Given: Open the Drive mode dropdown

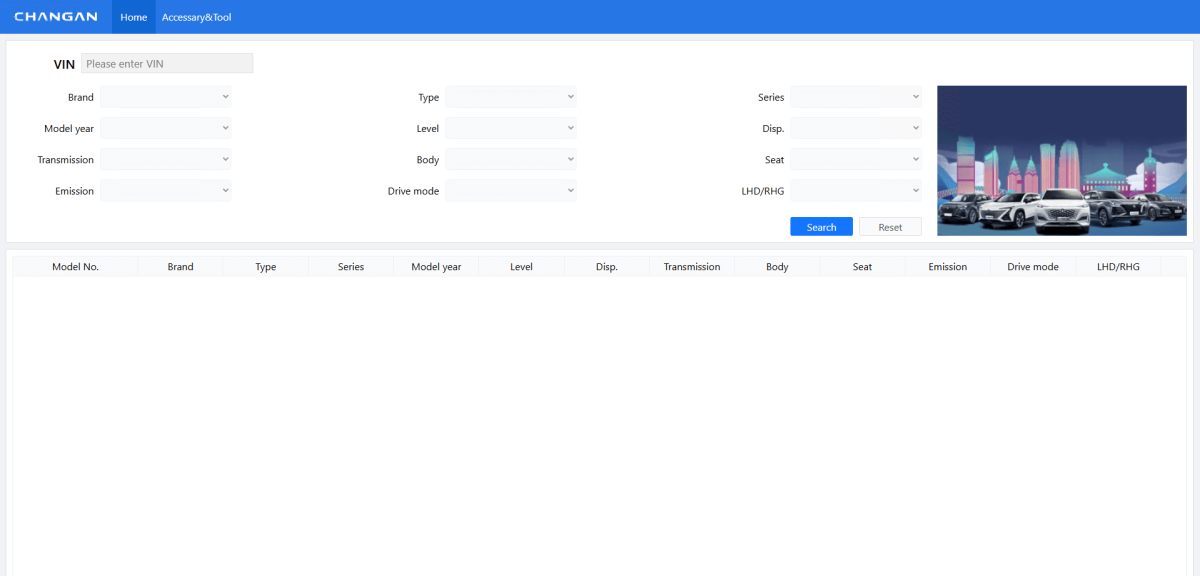Looking at the screenshot, I should [x=511, y=191].
